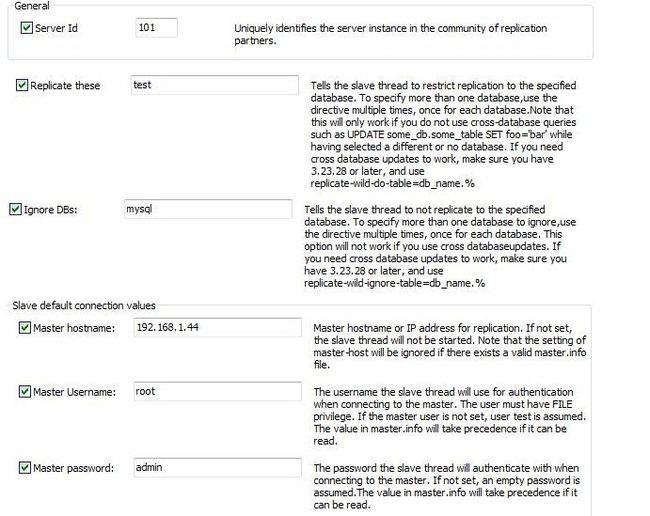Uncheck the Master Username checkbox
Viewport: 650px width, 516px height.
[x=25, y=391]
